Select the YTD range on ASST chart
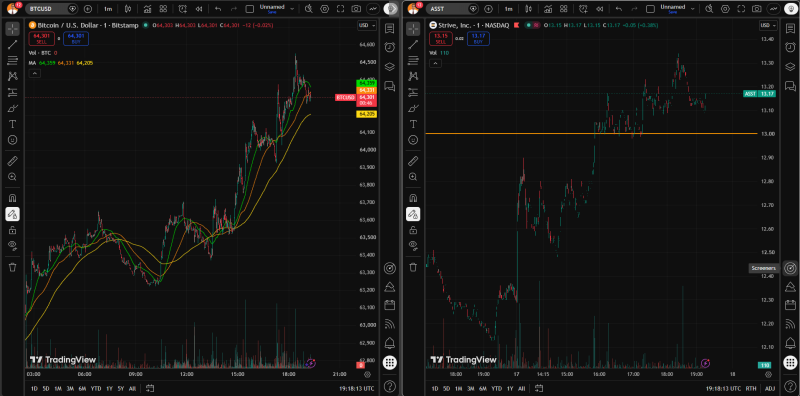This screenshot has height=396, width=800. [496, 388]
